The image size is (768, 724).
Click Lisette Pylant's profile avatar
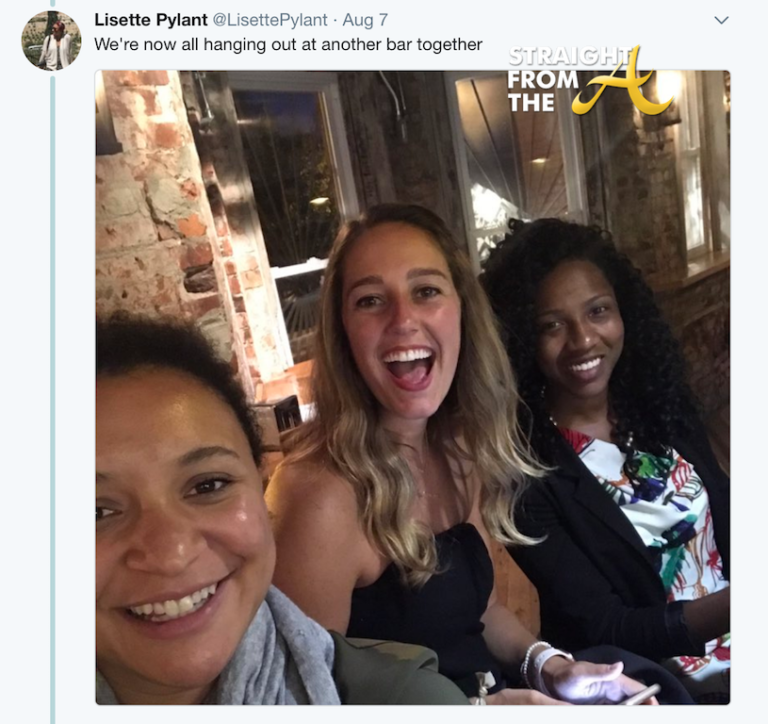pos(51,40)
